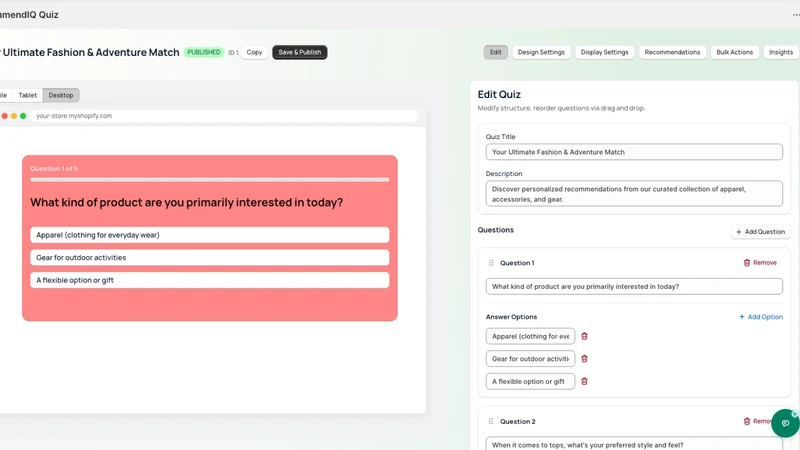Open the green chat support bubble

coord(785,423)
